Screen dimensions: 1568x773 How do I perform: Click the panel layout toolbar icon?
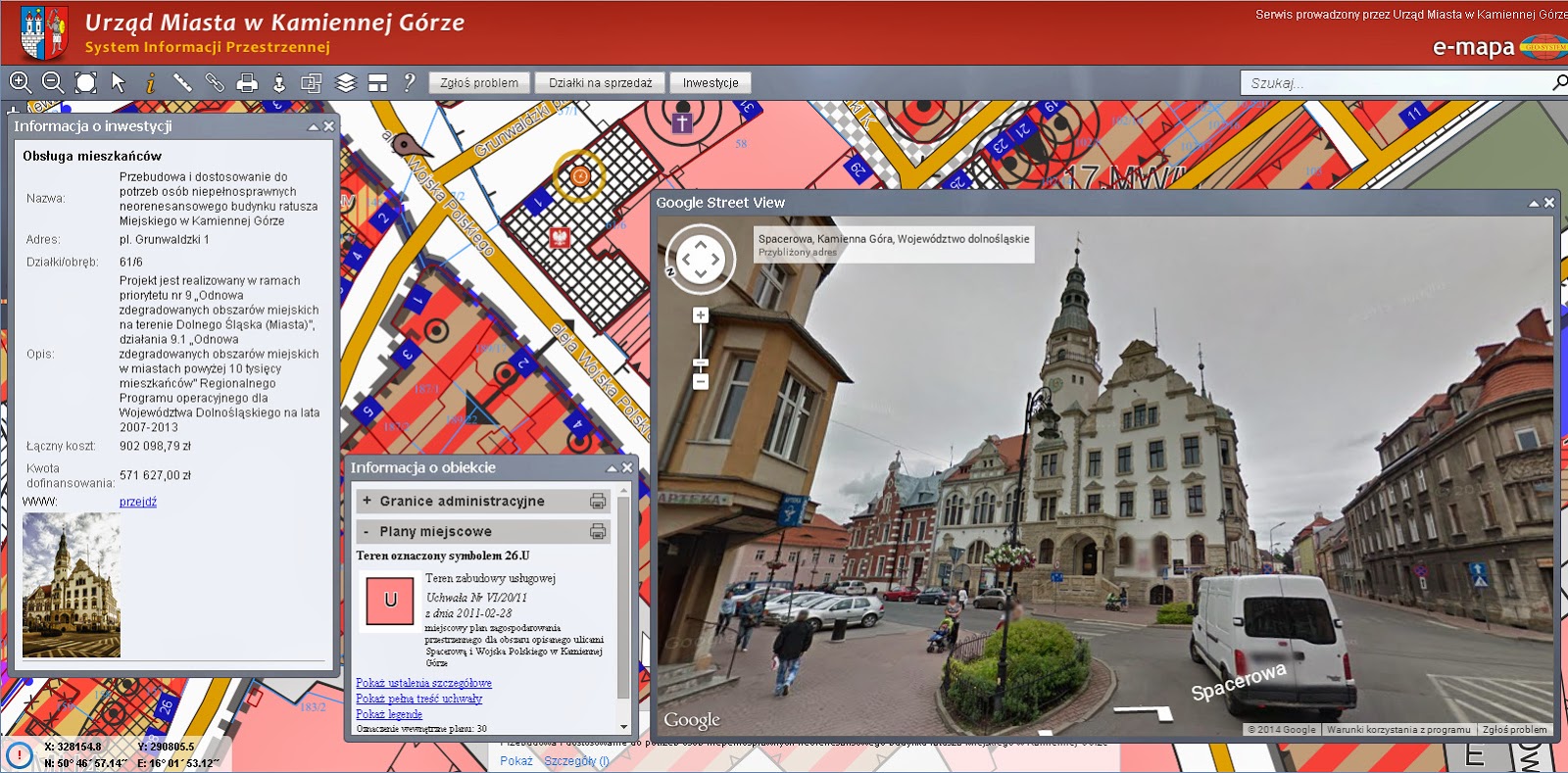377,83
